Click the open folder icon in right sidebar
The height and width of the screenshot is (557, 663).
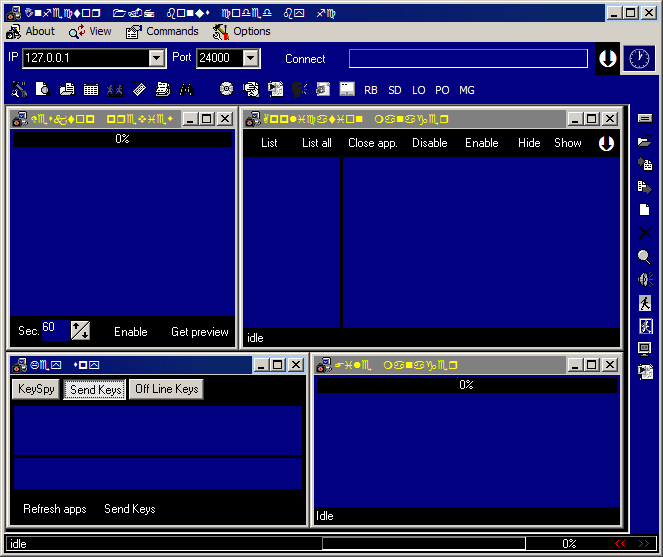644,142
